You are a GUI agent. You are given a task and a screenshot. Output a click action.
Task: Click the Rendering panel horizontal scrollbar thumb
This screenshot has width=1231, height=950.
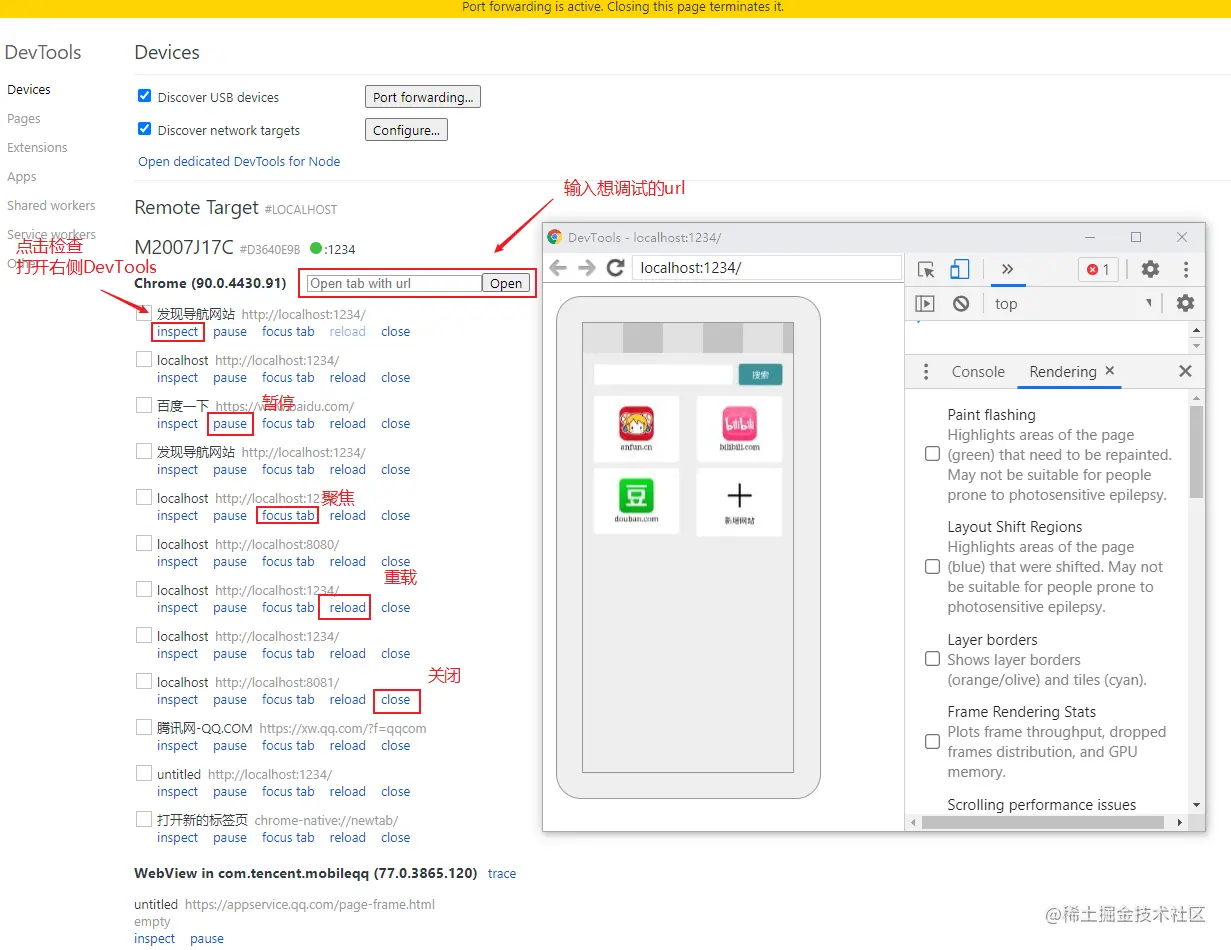point(1044,822)
